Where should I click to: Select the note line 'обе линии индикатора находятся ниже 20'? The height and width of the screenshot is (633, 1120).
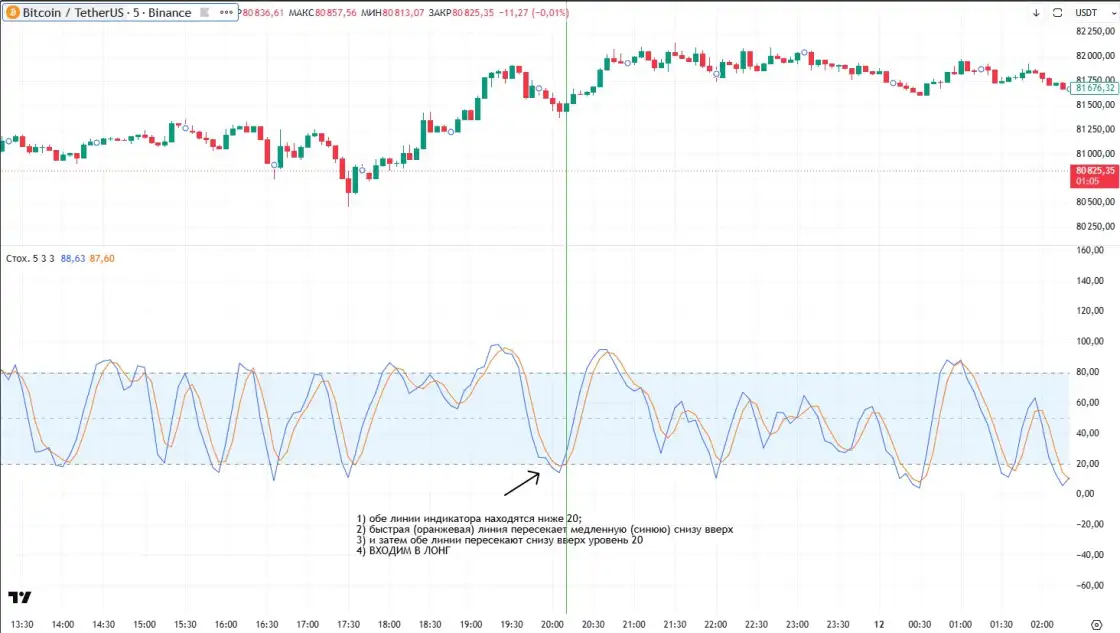(475, 519)
